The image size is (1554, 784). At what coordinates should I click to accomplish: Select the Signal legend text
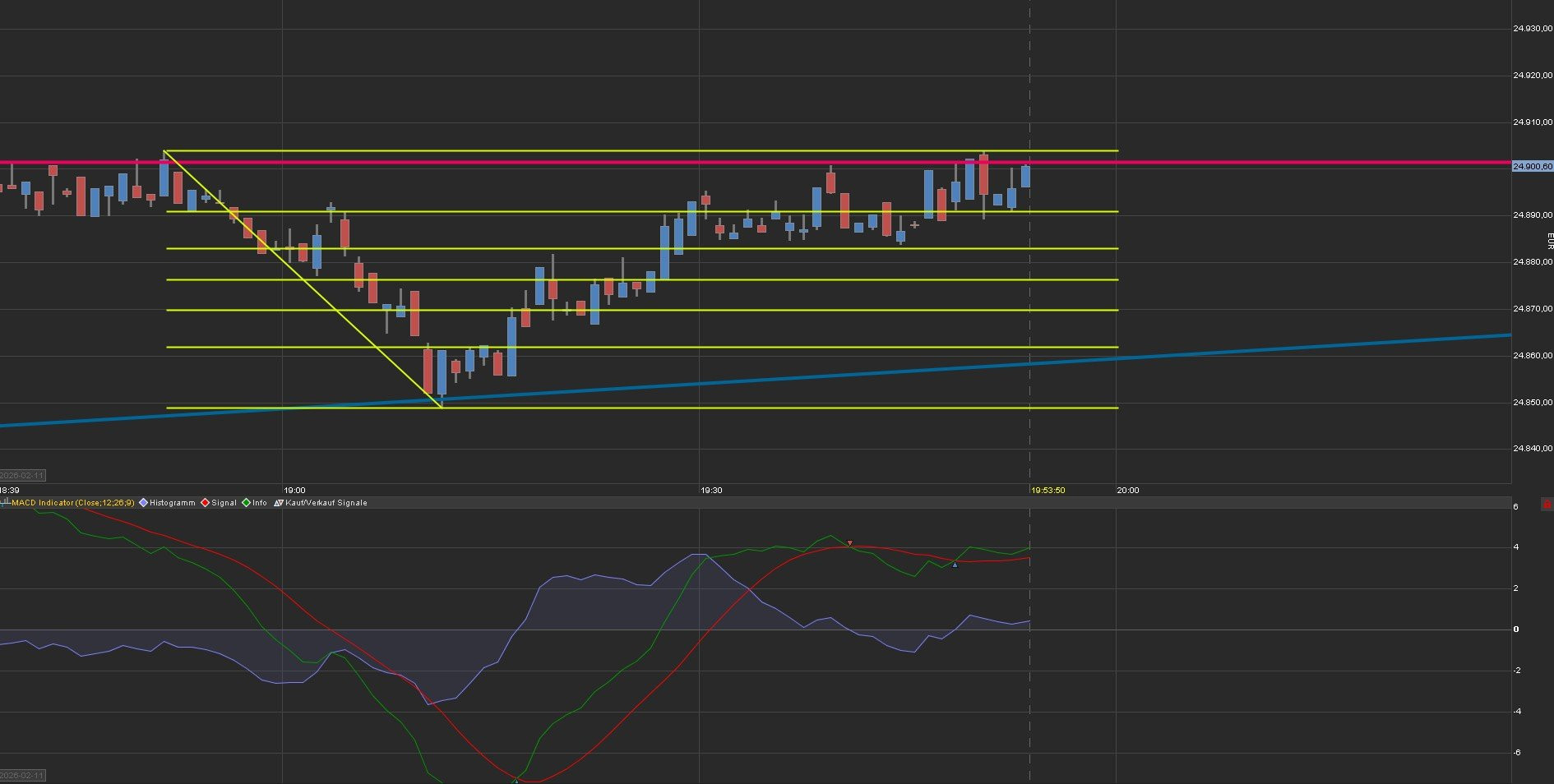tap(224, 503)
